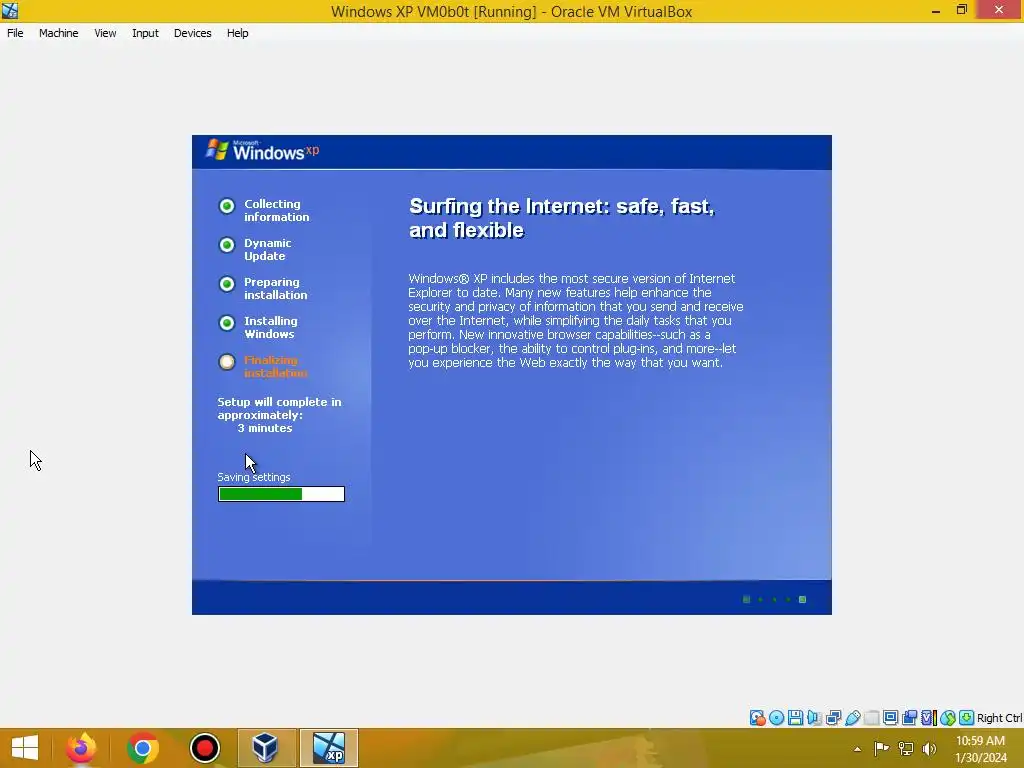Click the V processor status icon
1024x768 pixels.
coord(928,718)
